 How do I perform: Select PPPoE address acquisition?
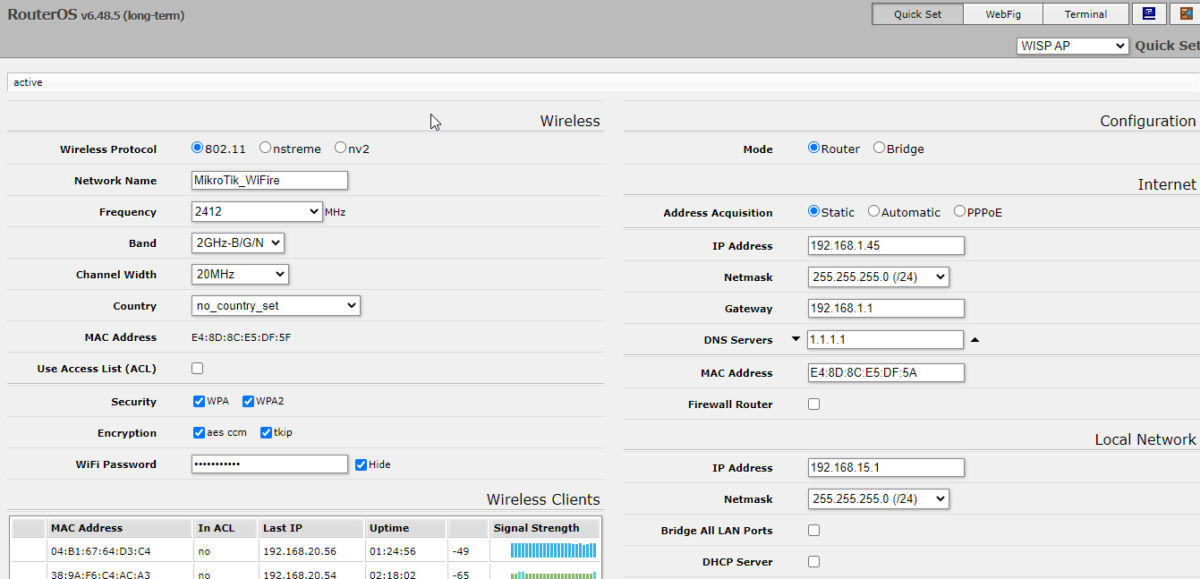[x=960, y=212]
